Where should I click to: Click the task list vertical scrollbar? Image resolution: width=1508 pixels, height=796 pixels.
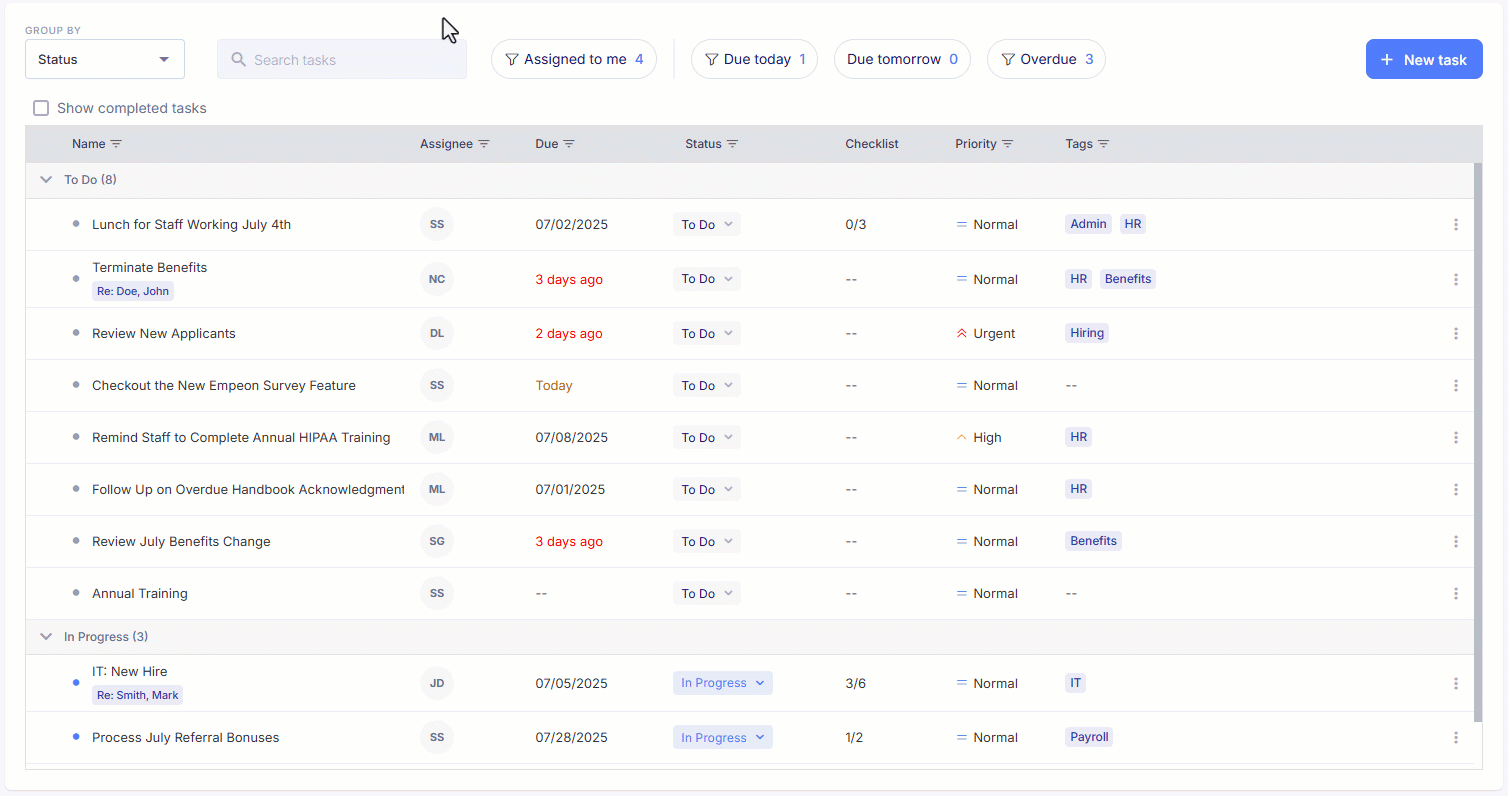[1478, 440]
